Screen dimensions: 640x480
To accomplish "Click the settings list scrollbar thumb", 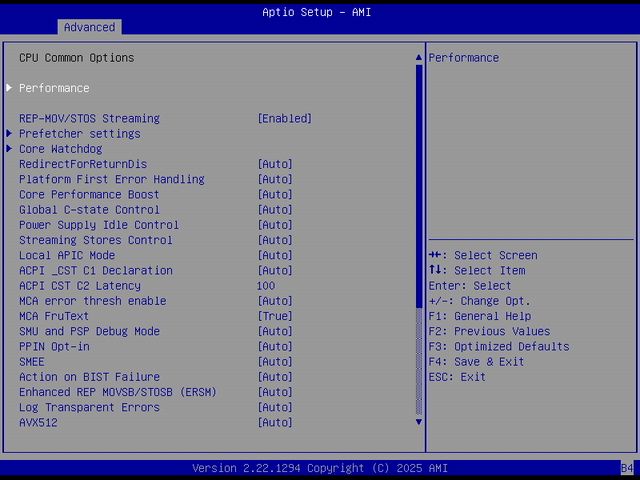I will (x=419, y=186).
